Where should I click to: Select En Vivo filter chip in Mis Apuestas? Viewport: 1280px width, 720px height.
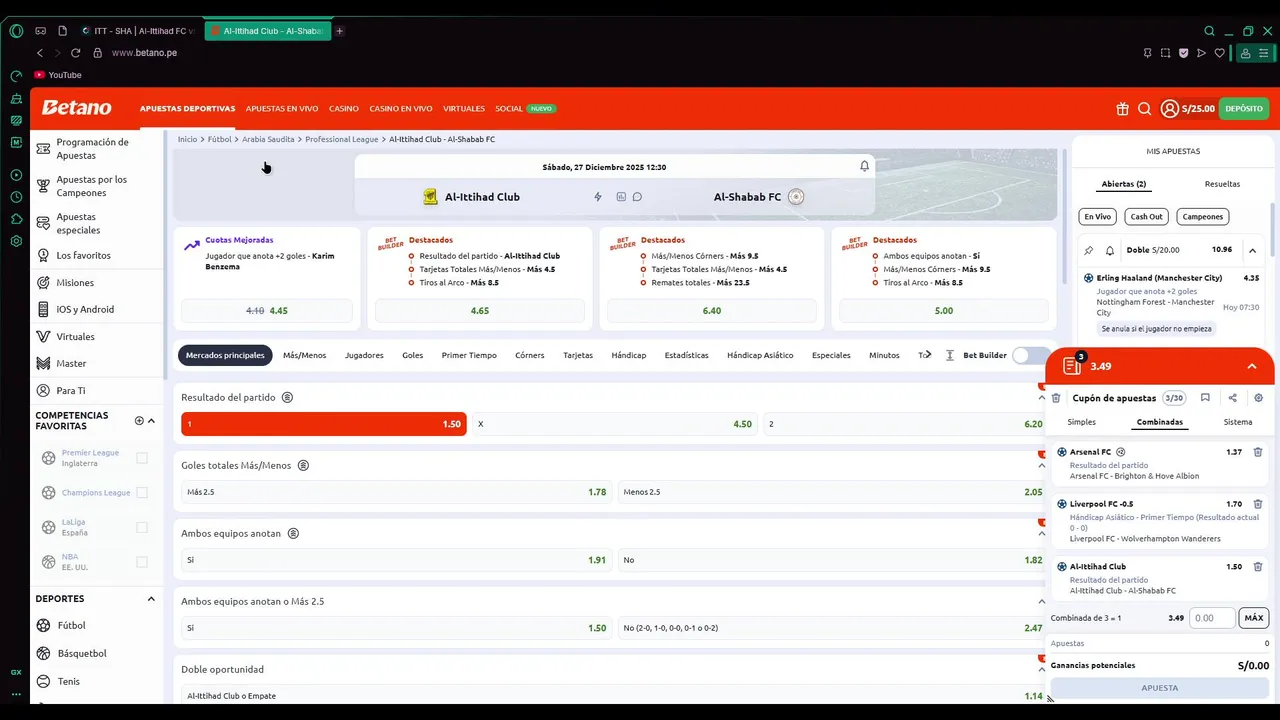1097,216
